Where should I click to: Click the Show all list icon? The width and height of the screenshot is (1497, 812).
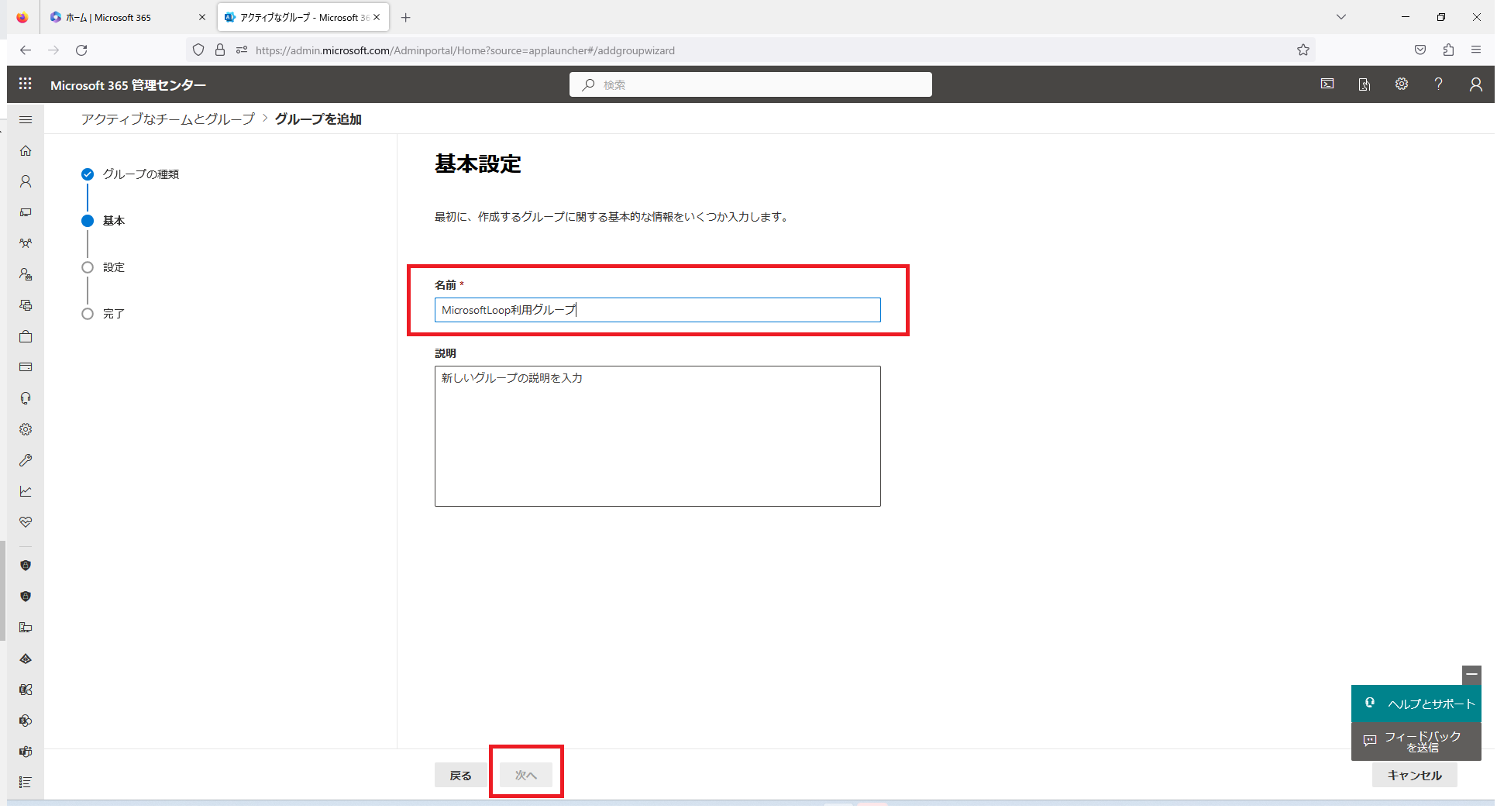point(26,783)
